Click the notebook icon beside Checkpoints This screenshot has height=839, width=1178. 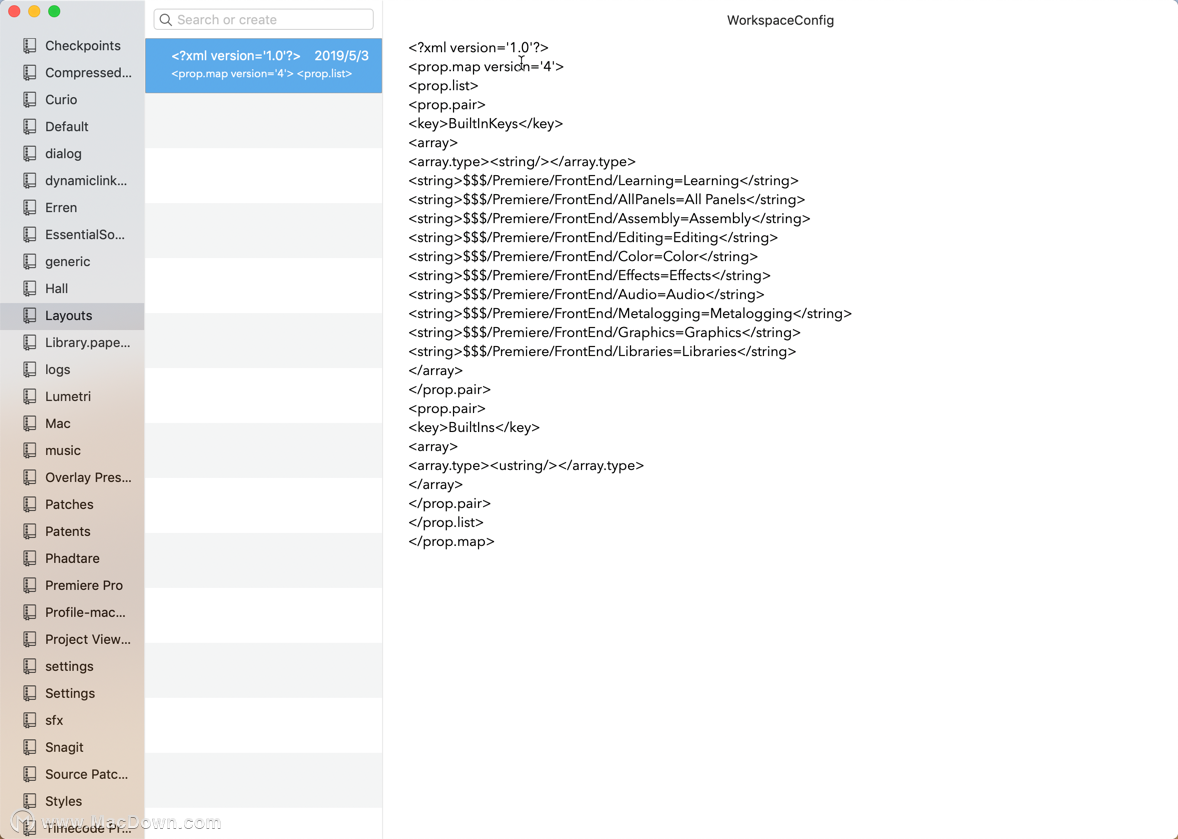coord(30,46)
